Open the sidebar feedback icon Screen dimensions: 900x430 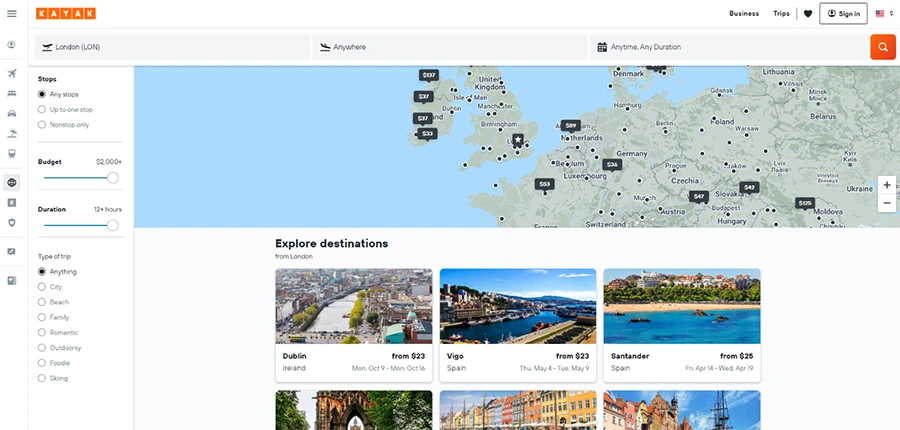point(11,251)
